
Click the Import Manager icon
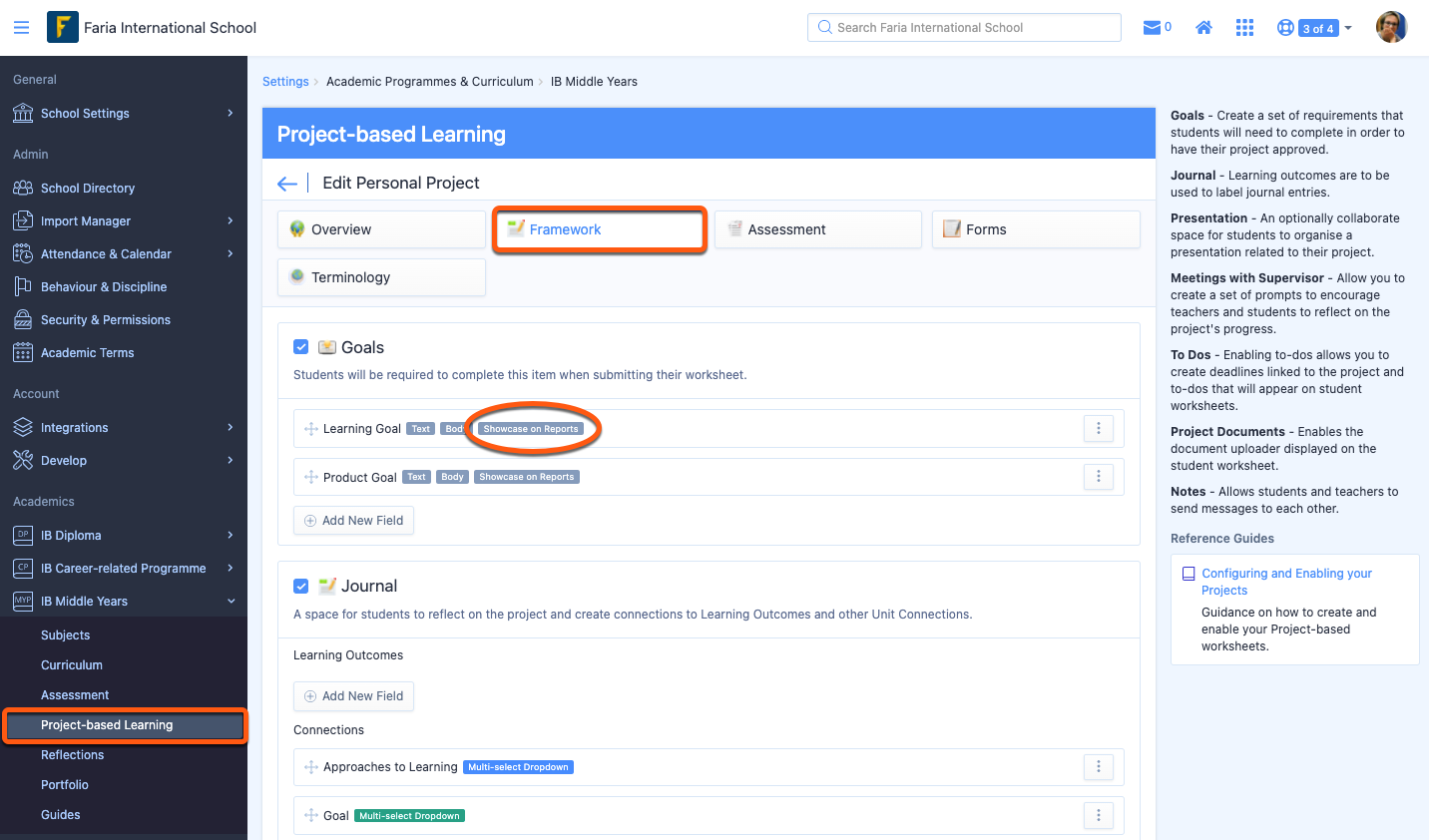point(23,220)
